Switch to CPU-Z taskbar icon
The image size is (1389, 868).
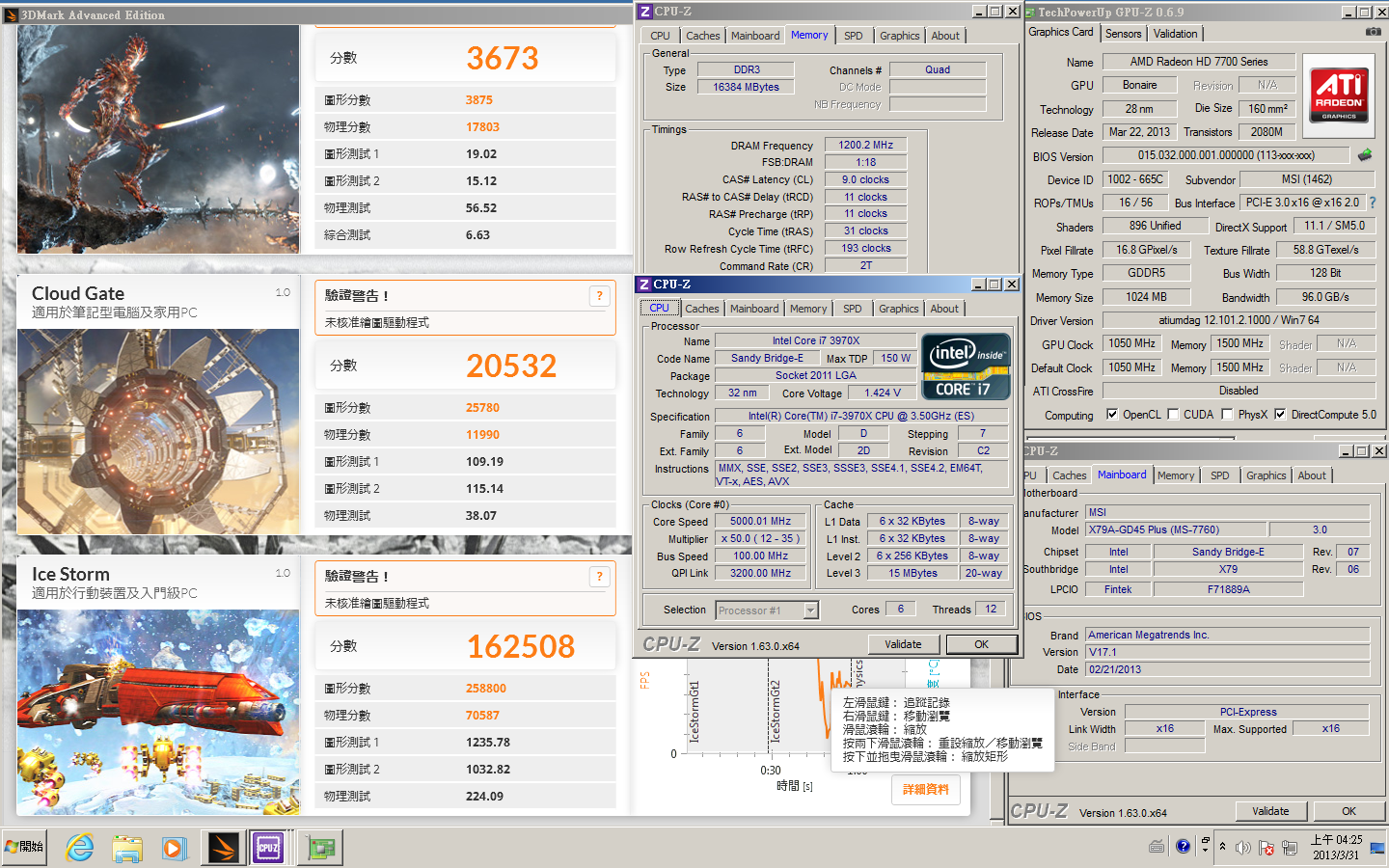point(268,848)
